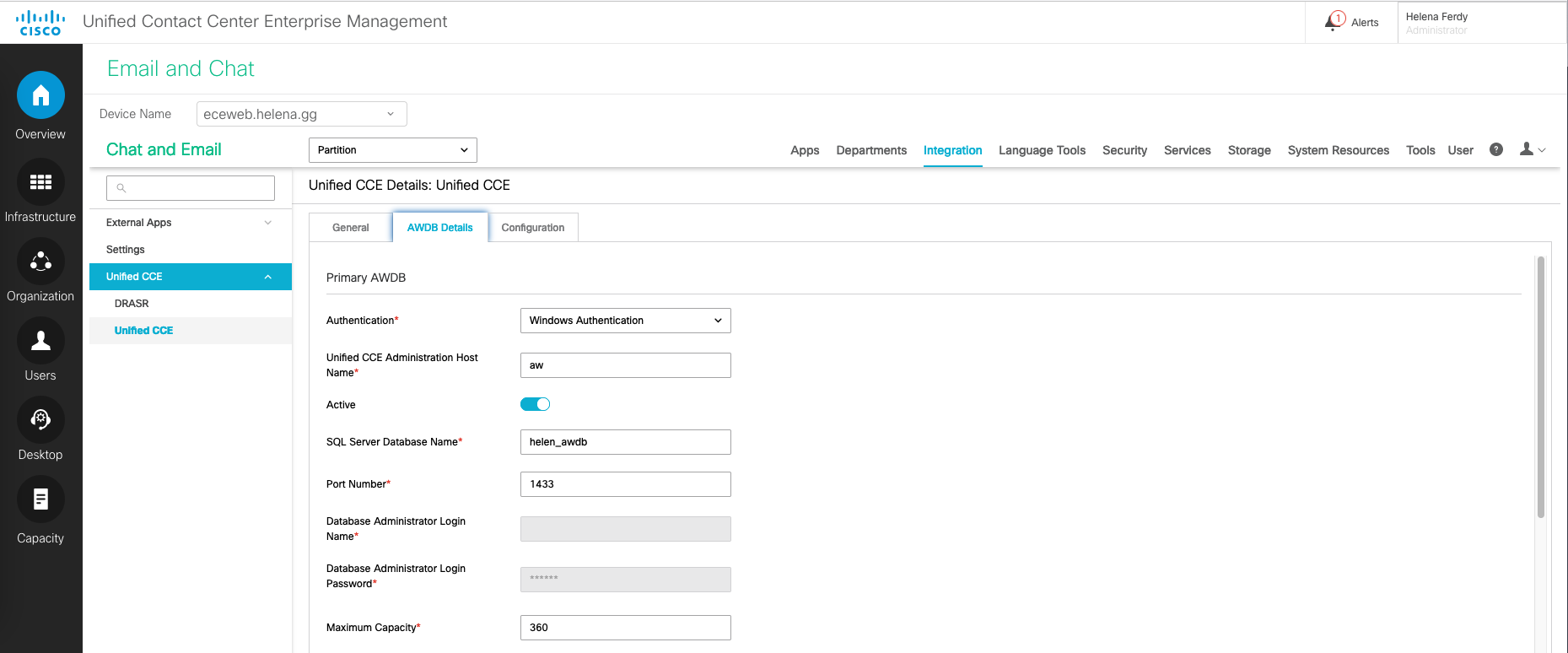Open the Overview home icon
Image resolution: width=1568 pixels, height=653 pixels.
40,96
